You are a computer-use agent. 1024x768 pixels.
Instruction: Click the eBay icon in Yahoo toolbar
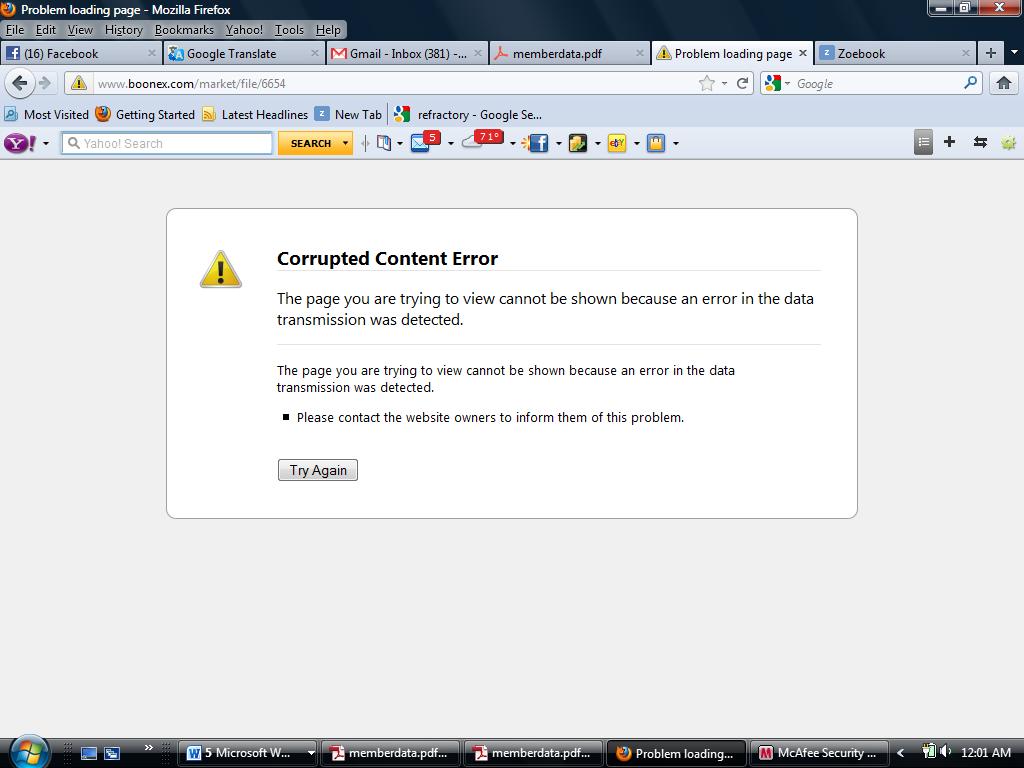click(616, 143)
